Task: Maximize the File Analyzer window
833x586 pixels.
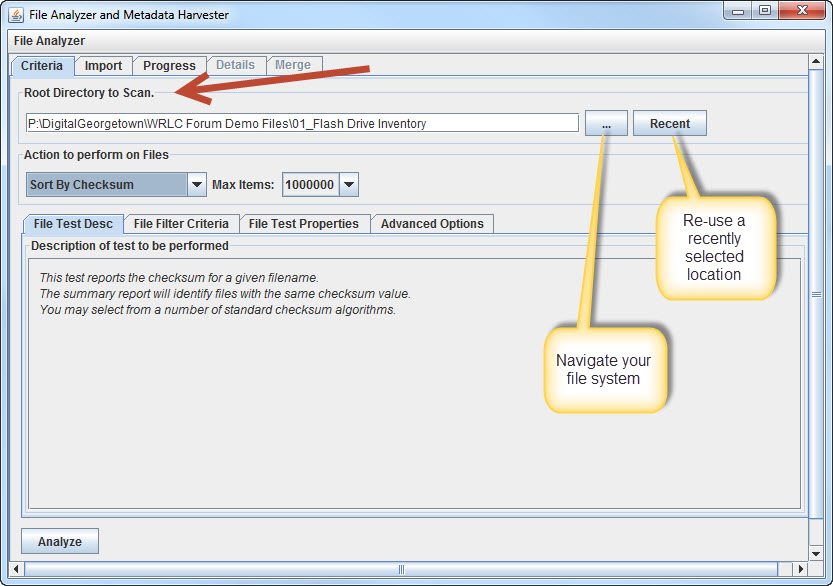Action: [x=765, y=11]
